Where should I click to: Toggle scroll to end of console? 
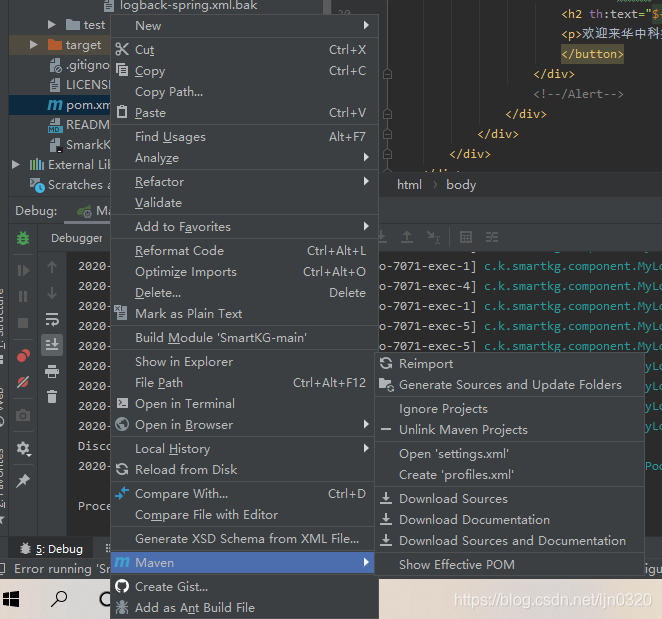click(x=52, y=345)
